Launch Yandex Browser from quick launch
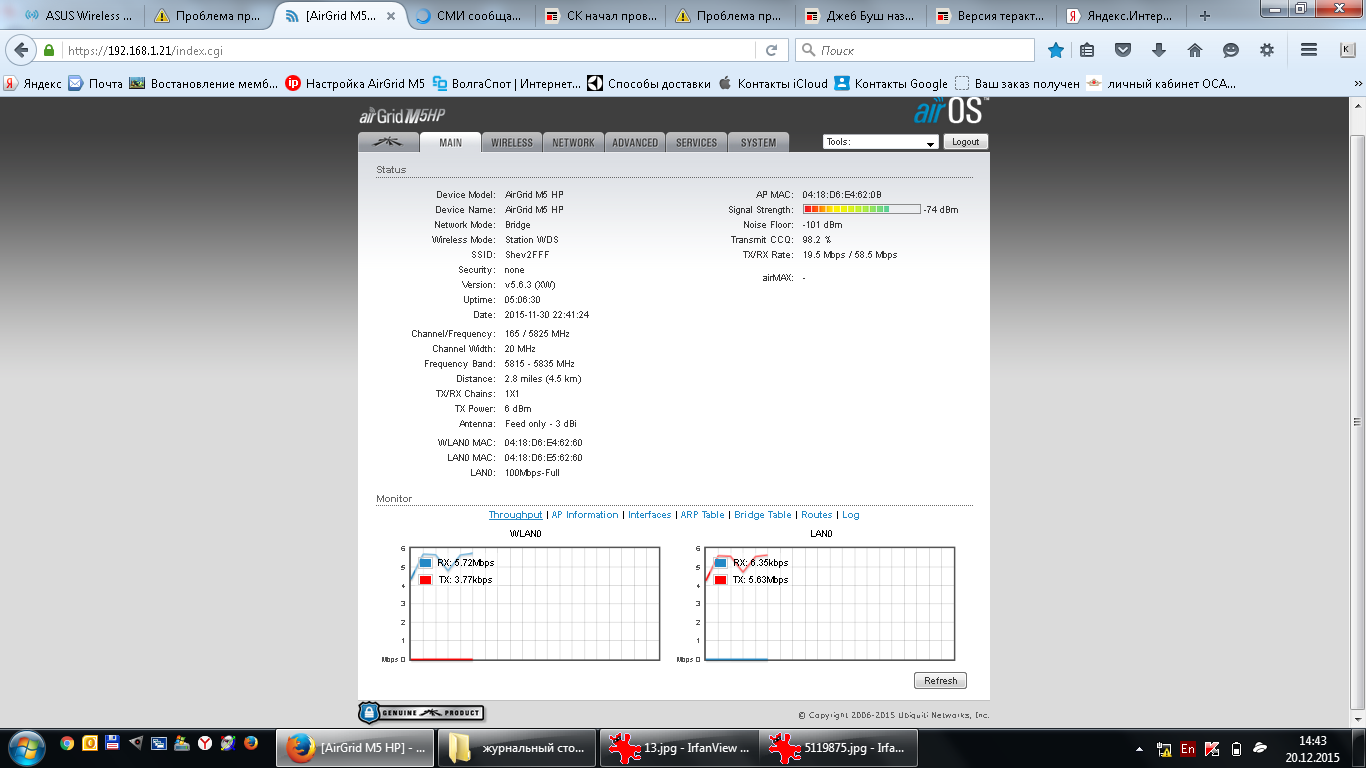The width and height of the screenshot is (1366, 768). point(204,743)
